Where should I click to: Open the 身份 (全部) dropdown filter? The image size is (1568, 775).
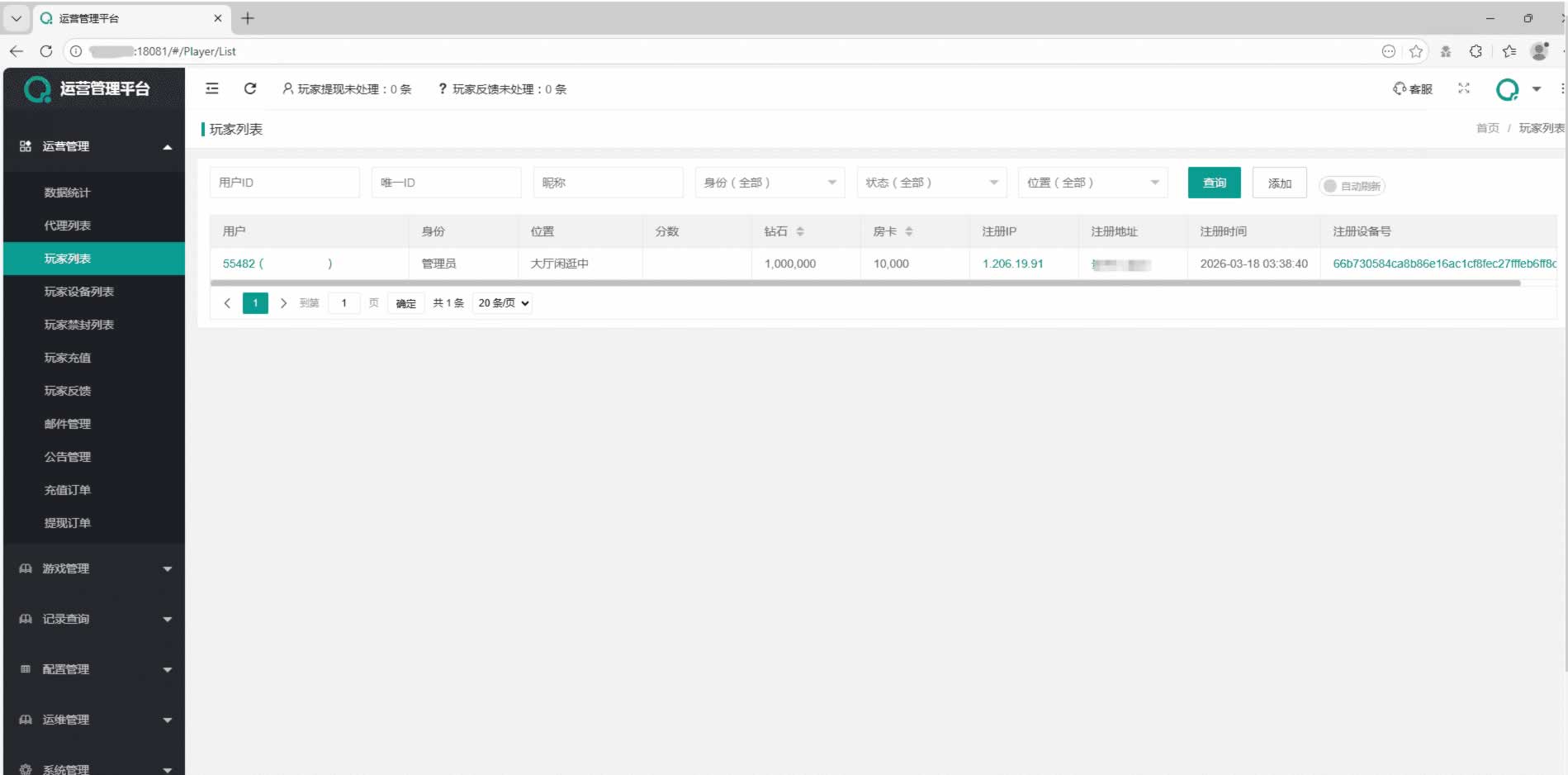[x=769, y=183]
